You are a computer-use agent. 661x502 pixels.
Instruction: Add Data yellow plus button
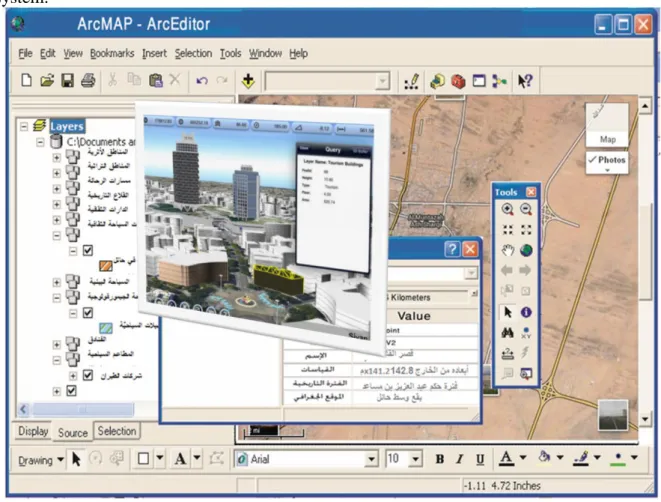248,81
